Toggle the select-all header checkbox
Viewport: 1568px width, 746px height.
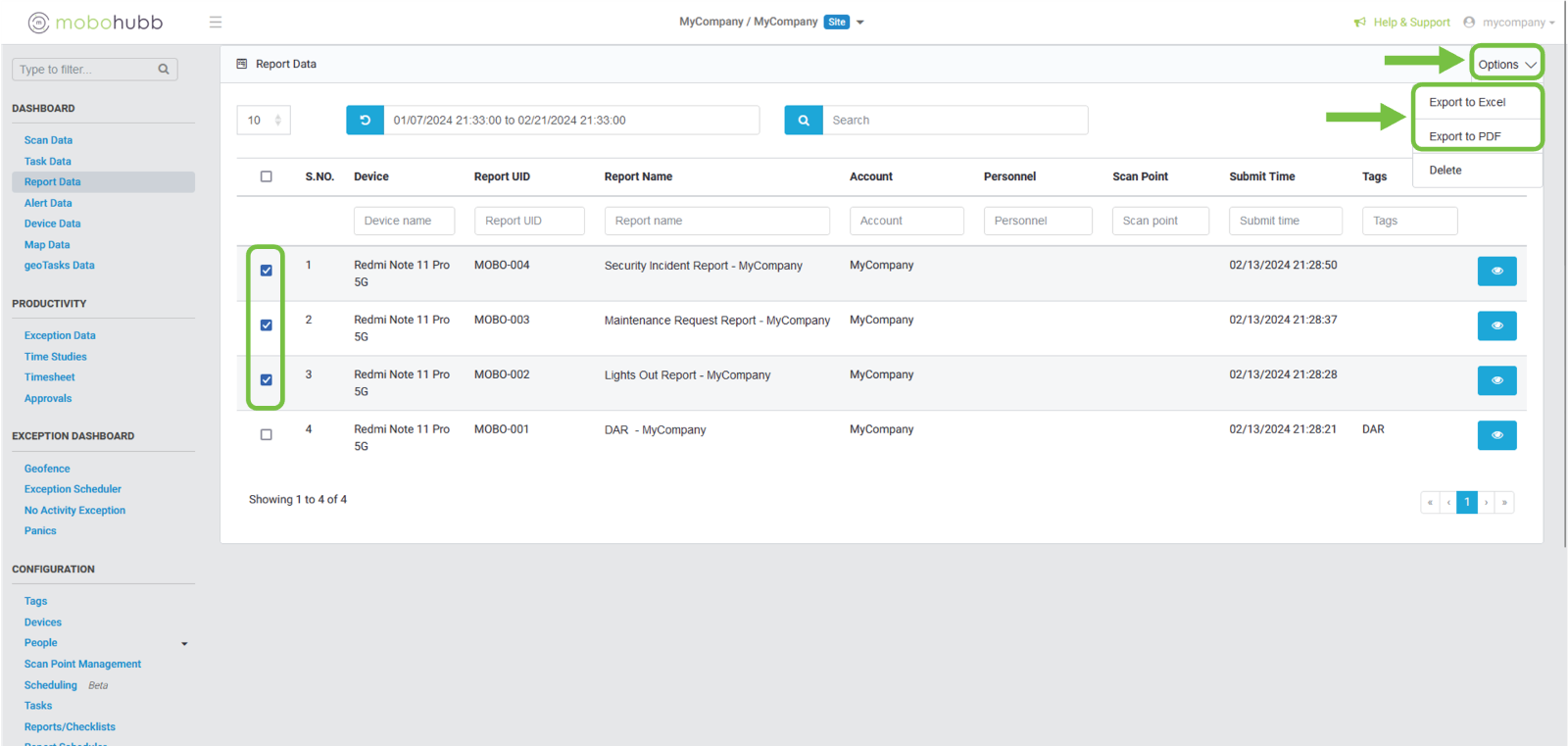tap(267, 176)
